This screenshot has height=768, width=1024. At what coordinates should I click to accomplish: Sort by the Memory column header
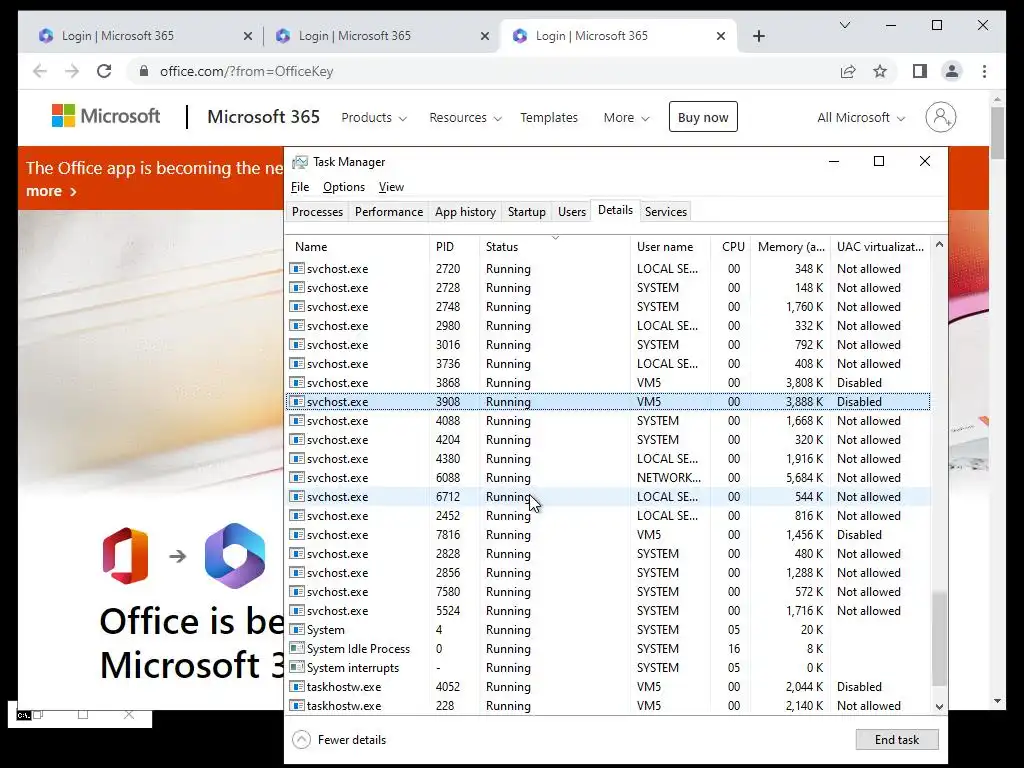790,247
